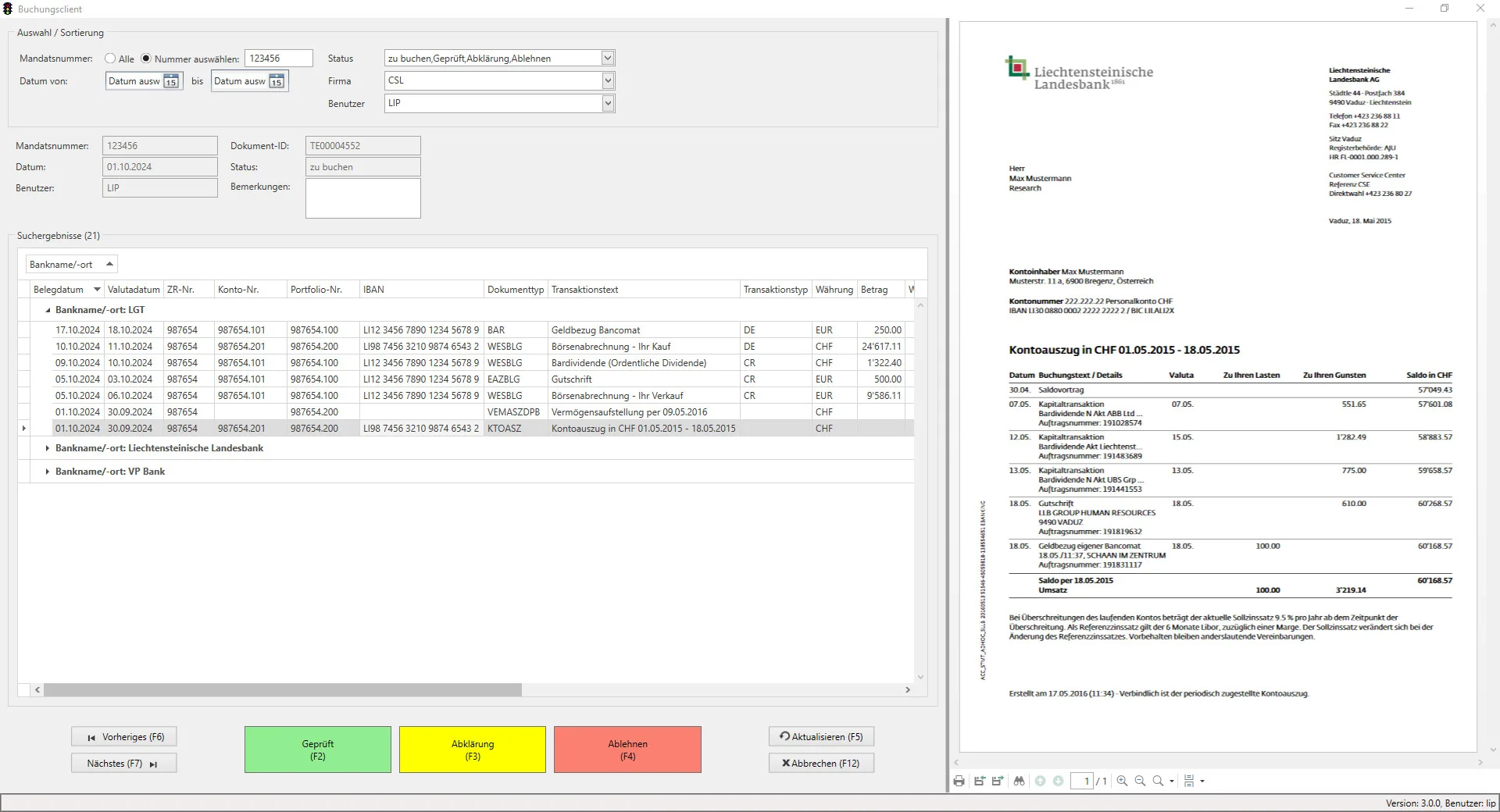Viewport: 1500px width, 812px height.
Task: Click the page layout mode icon
Action: pos(1189,781)
